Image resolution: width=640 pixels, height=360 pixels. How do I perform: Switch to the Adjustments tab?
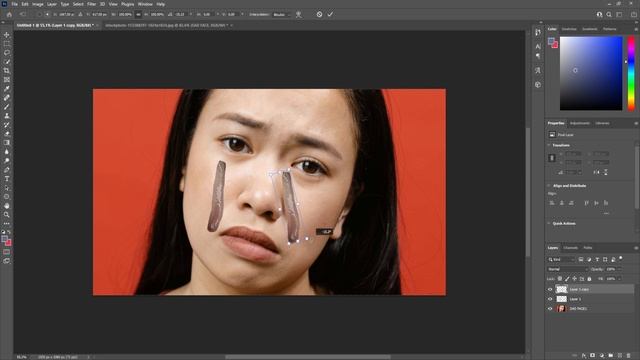tap(580, 123)
